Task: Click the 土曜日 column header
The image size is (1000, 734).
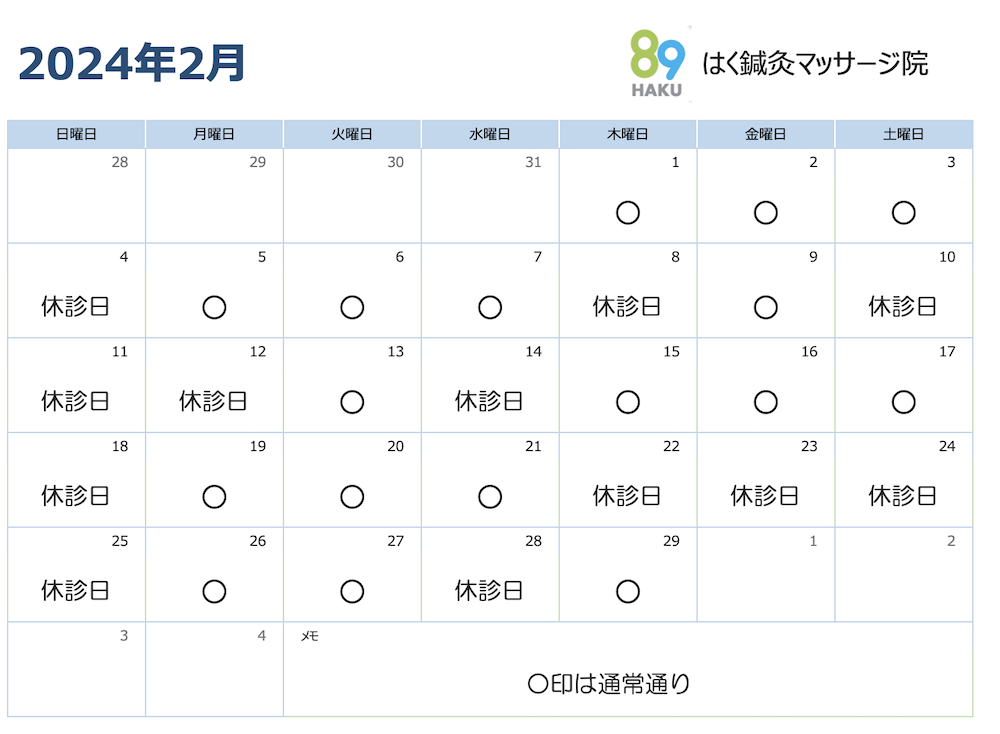Action: click(904, 134)
